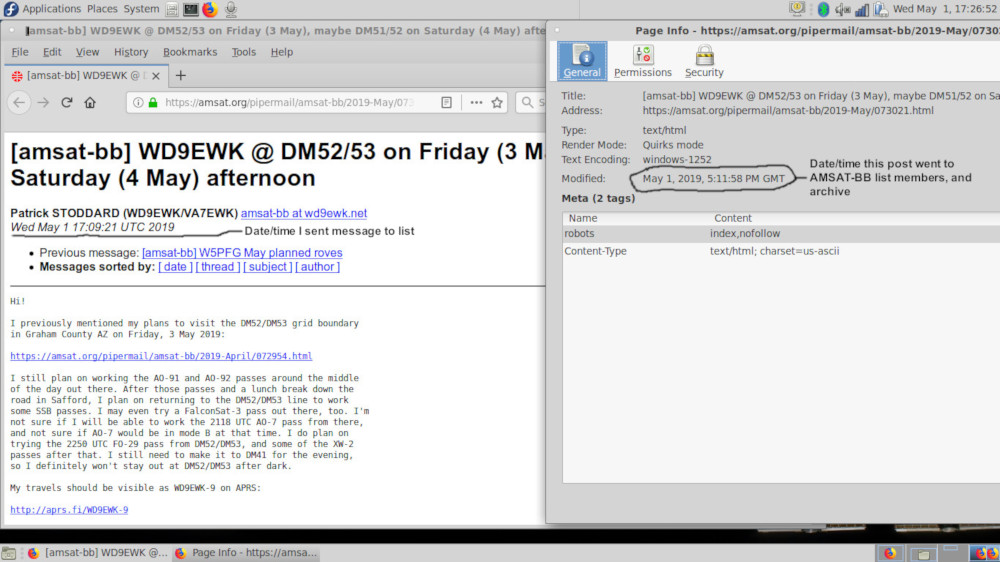Click the amsat-bb at wd9ewk.net email link
The width and height of the screenshot is (1000, 562).
coord(304,213)
